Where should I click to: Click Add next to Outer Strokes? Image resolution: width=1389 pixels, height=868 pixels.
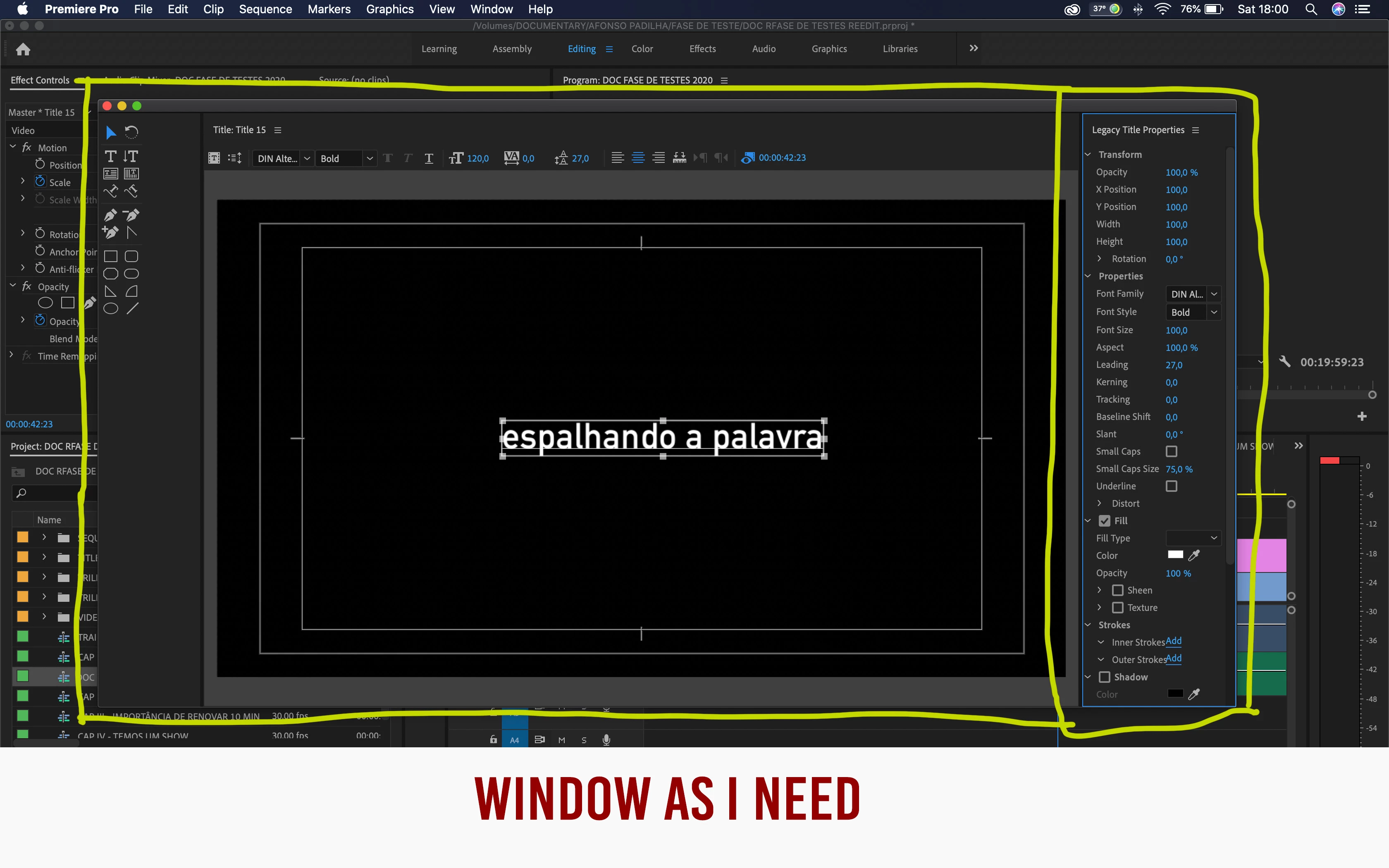pos(1173,658)
